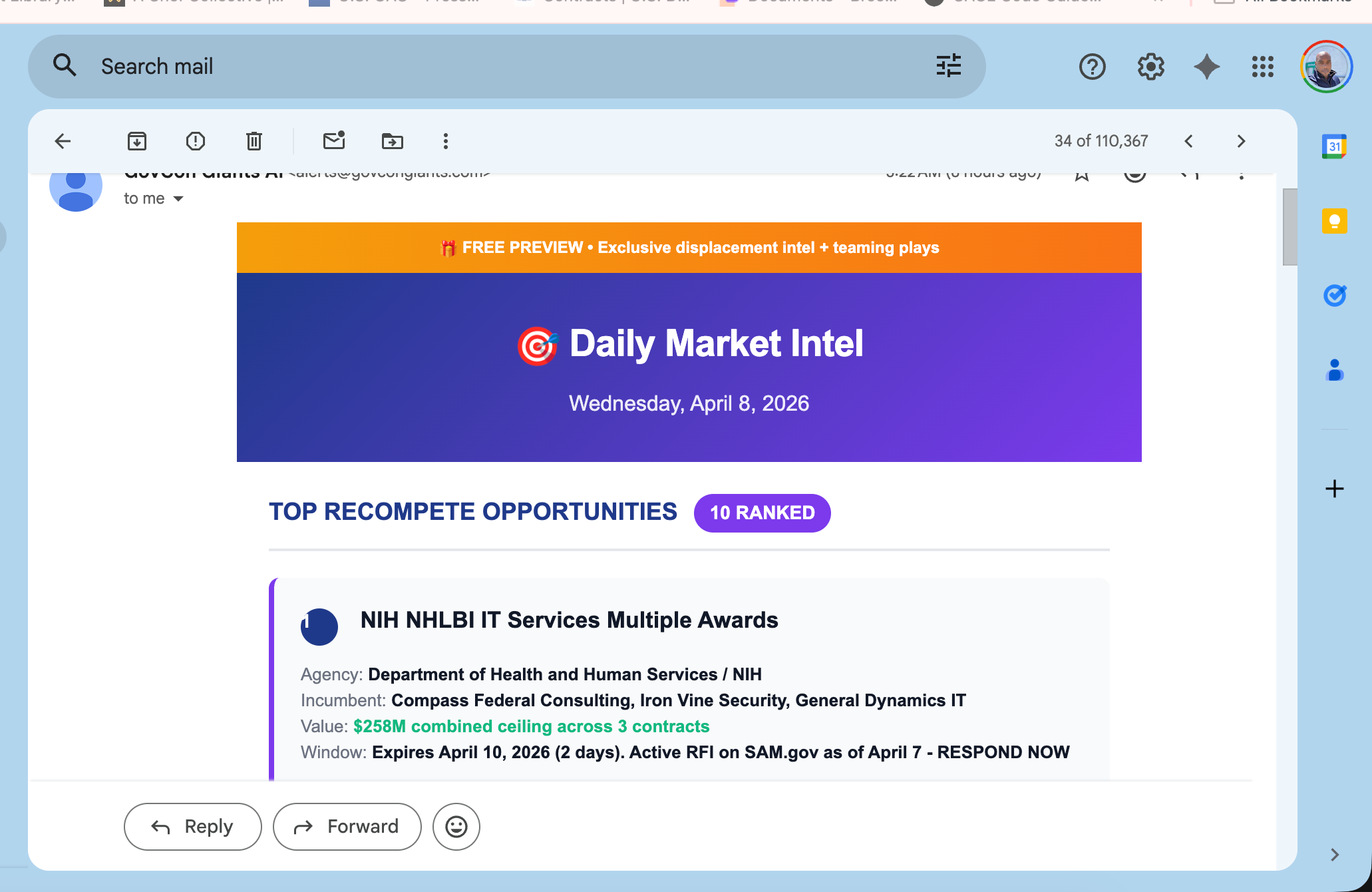Click the magnifier search icon

(x=65, y=65)
